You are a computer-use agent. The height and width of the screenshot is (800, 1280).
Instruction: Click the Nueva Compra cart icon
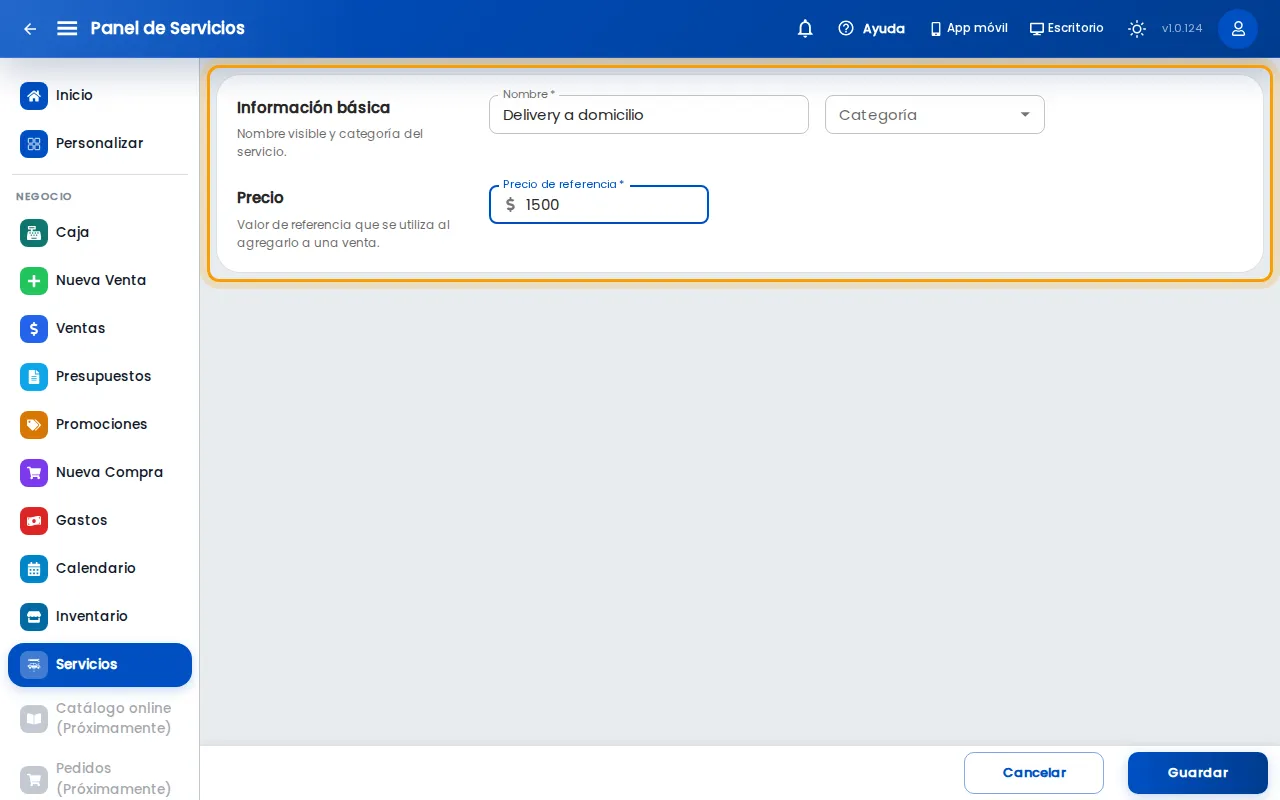34,473
